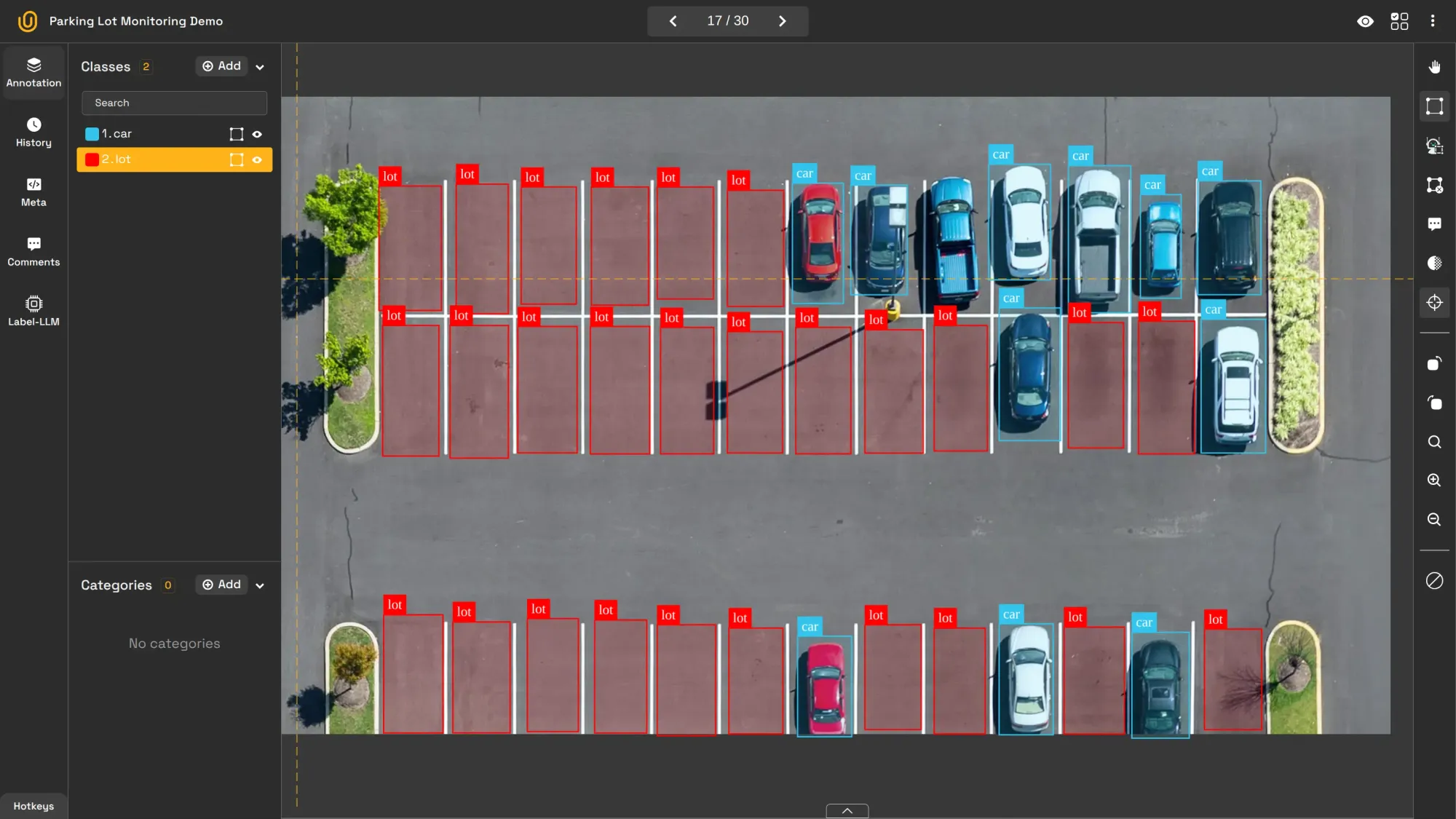This screenshot has height=819, width=1456.
Task: Toggle visibility of the lot class
Action: tap(258, 159)
